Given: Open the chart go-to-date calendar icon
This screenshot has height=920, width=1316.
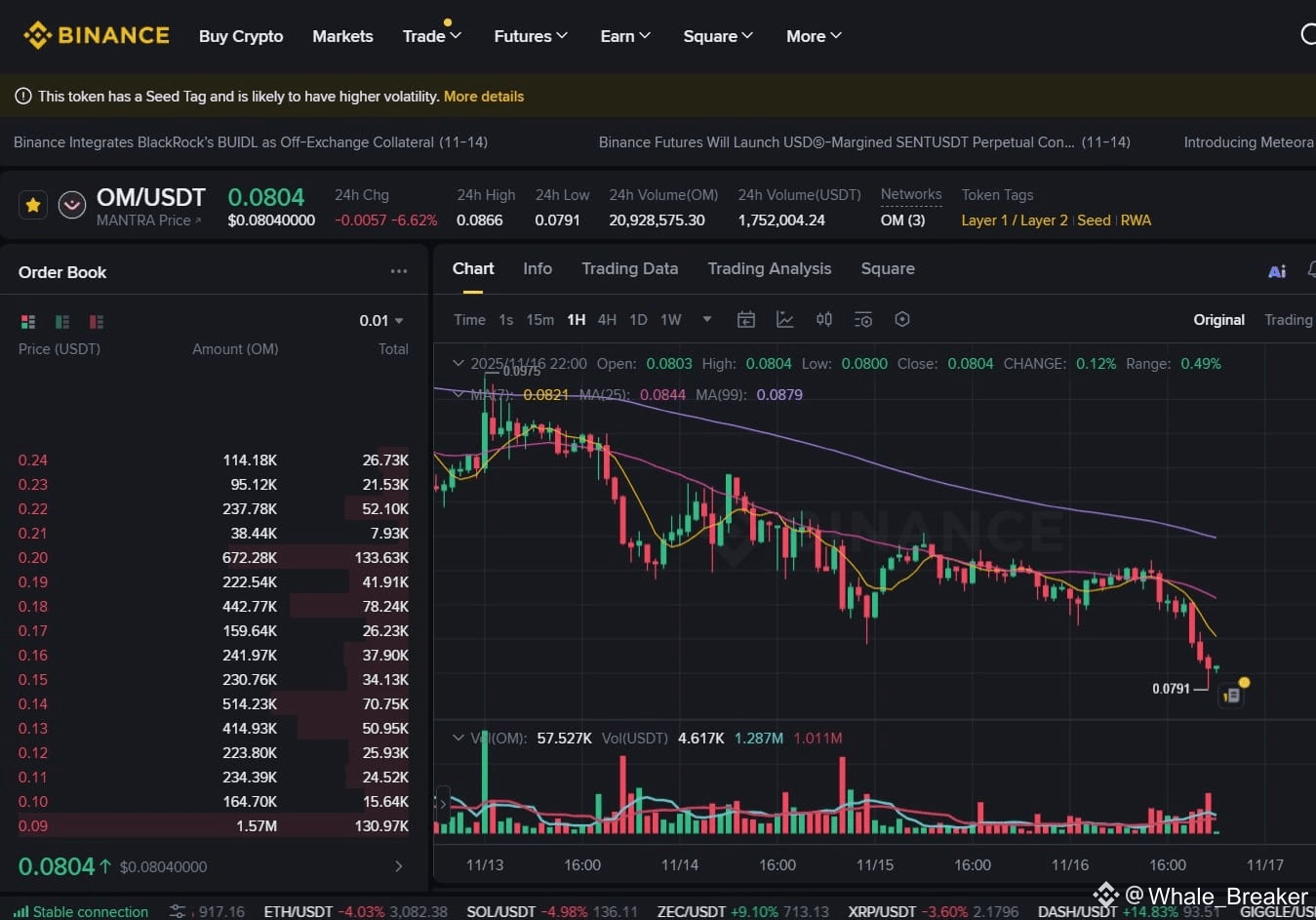Looking at the screenshot, I should coord(746,319).
